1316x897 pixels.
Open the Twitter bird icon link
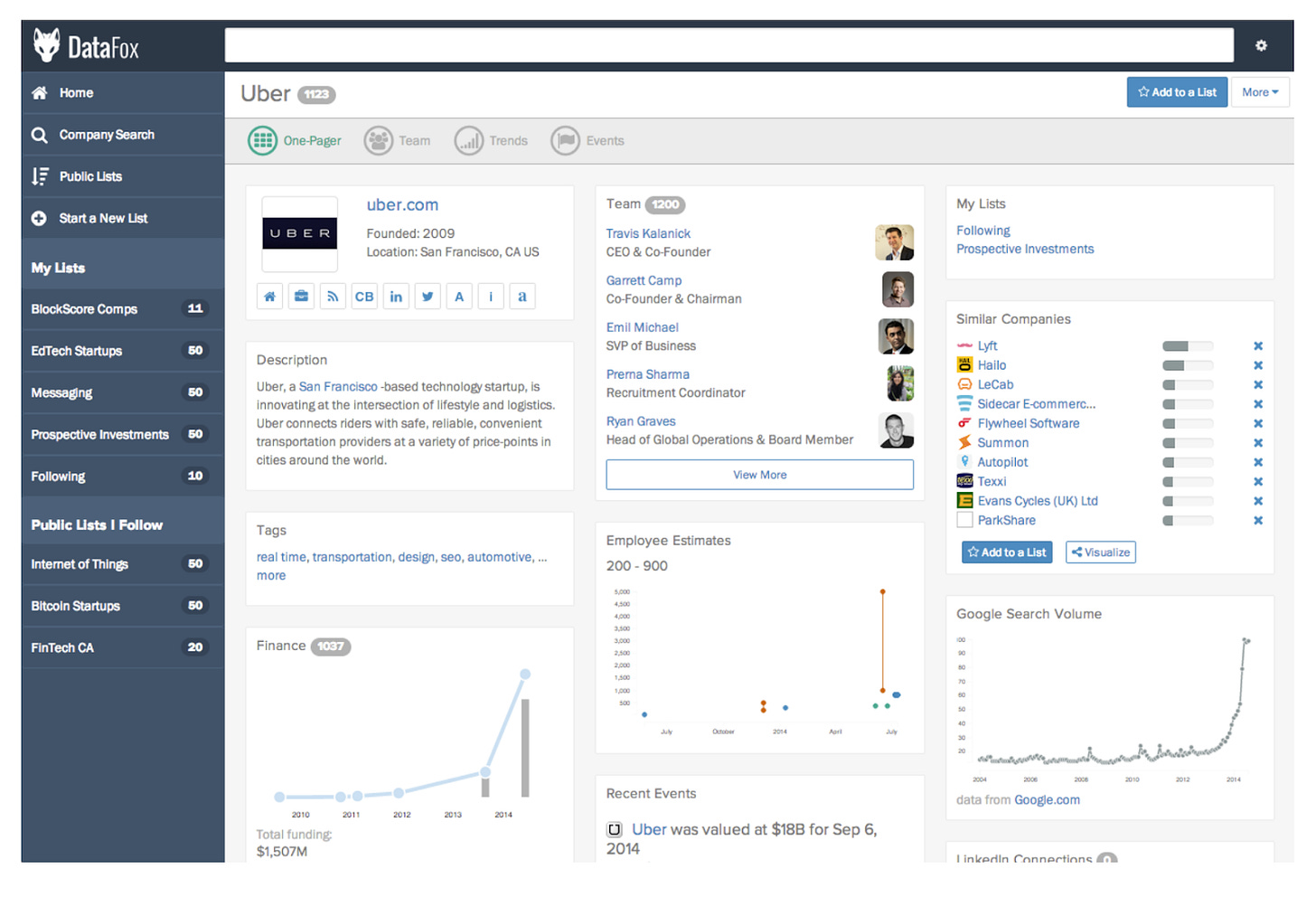(428, 297)
